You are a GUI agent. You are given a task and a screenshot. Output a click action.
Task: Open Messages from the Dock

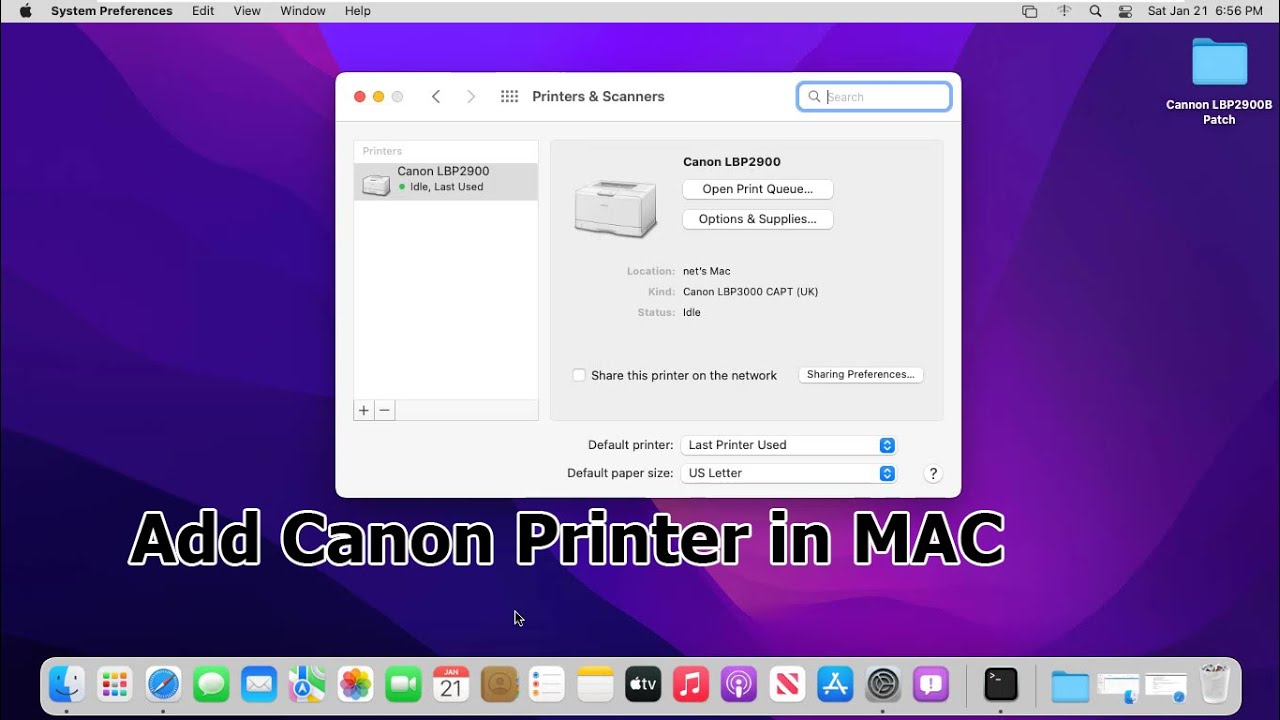[x=211, y=684]
